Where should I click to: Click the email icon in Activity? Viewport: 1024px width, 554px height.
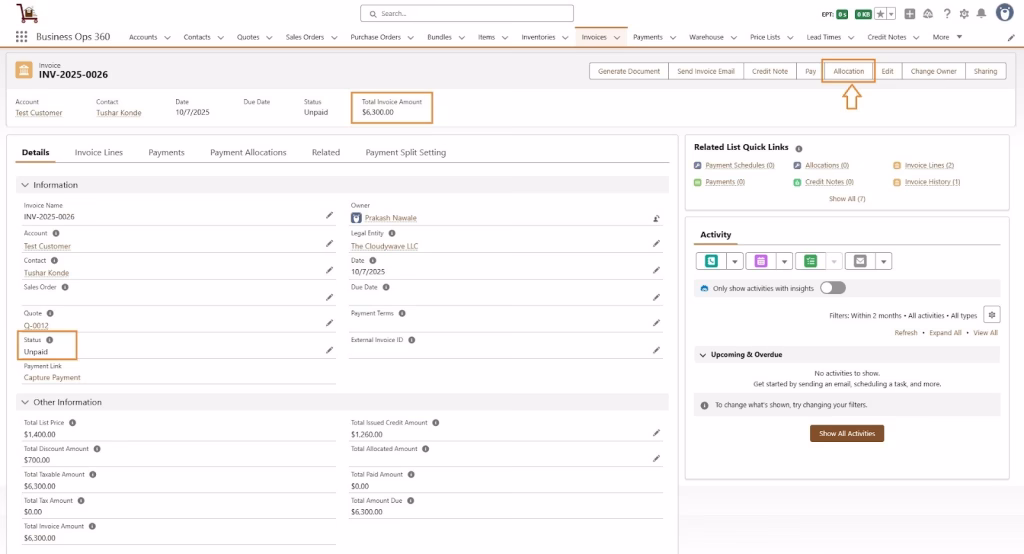[859, 261]
